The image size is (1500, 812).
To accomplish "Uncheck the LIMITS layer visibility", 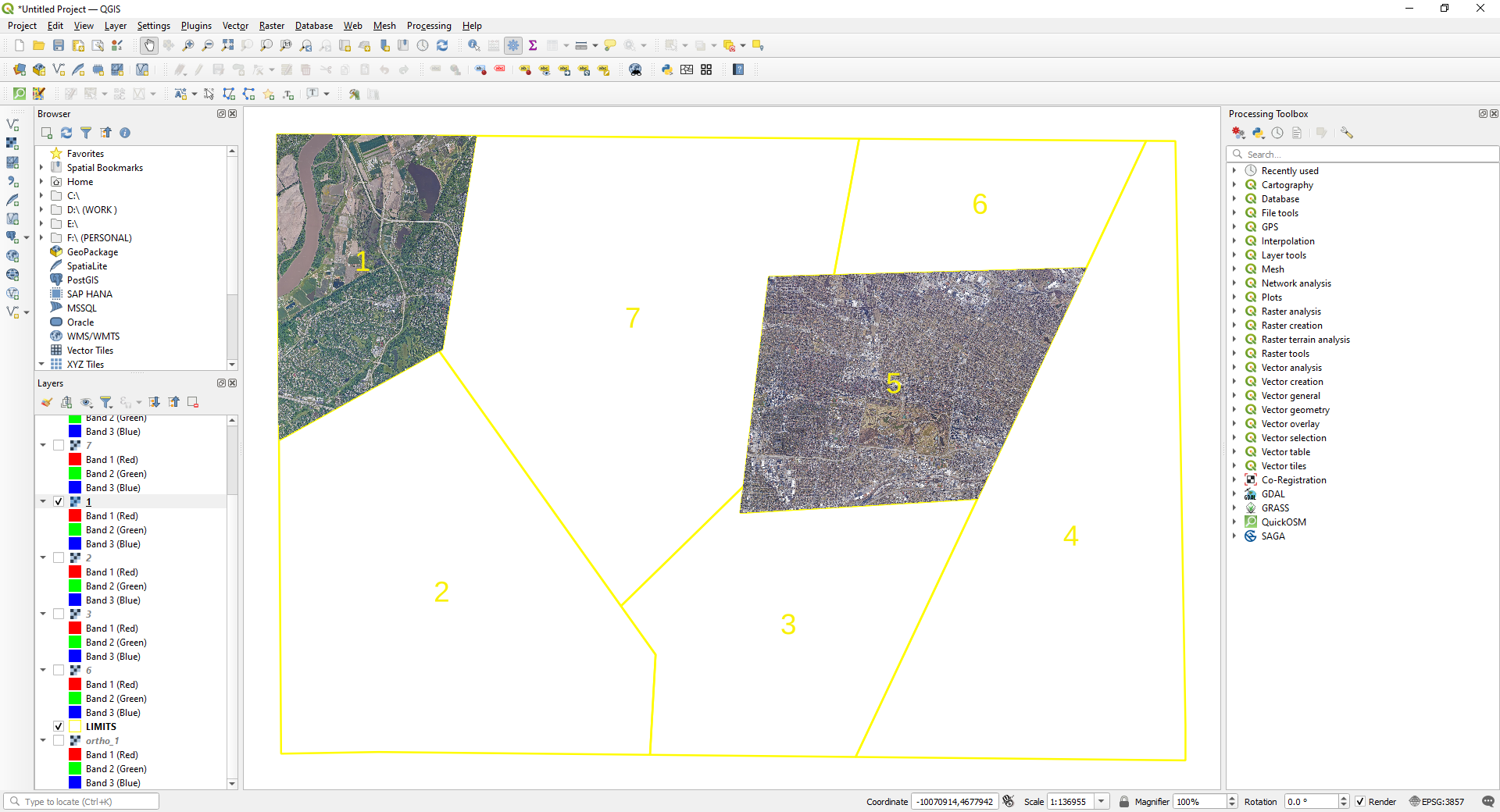I will [x=59, y=726].
